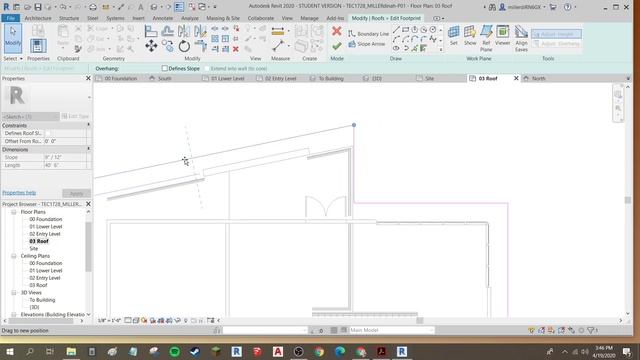The width and height of the screenshot is (640, 360).
Task: Click the Align Eaves tool
Action: coord(521,38)
